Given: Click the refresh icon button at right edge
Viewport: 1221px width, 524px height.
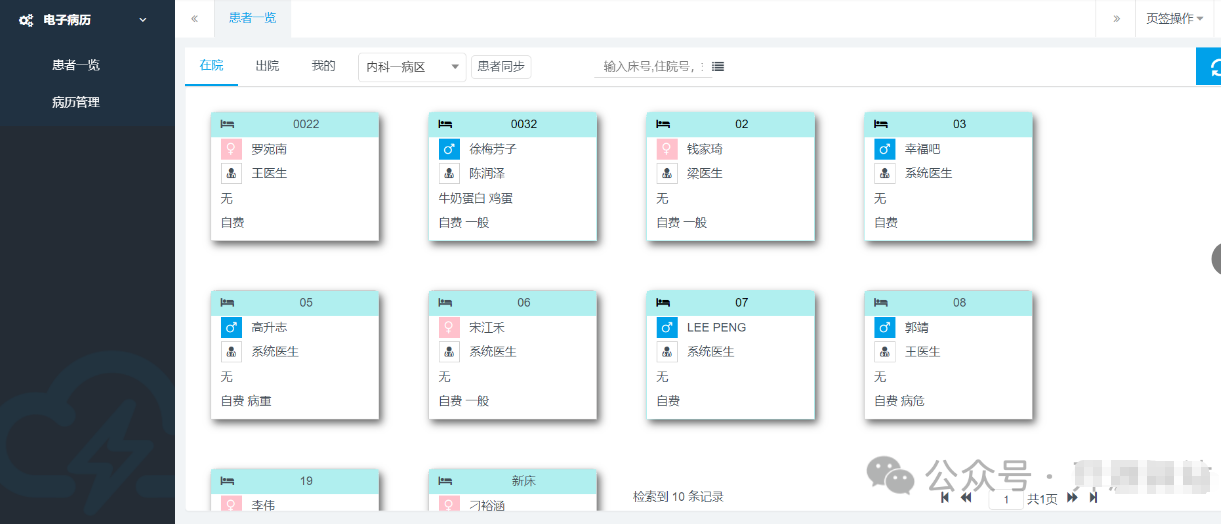Looking at the screenshot, I should pyautogui.click(x=1210, y=66).
